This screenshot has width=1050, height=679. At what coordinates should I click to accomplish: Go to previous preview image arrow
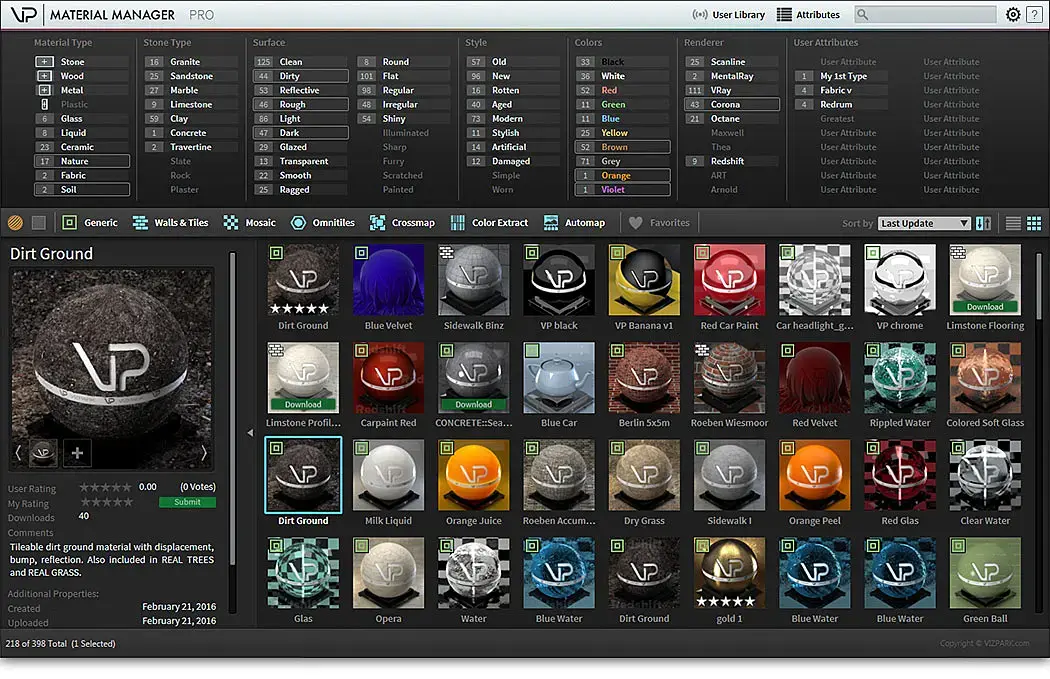click(18, 453)
